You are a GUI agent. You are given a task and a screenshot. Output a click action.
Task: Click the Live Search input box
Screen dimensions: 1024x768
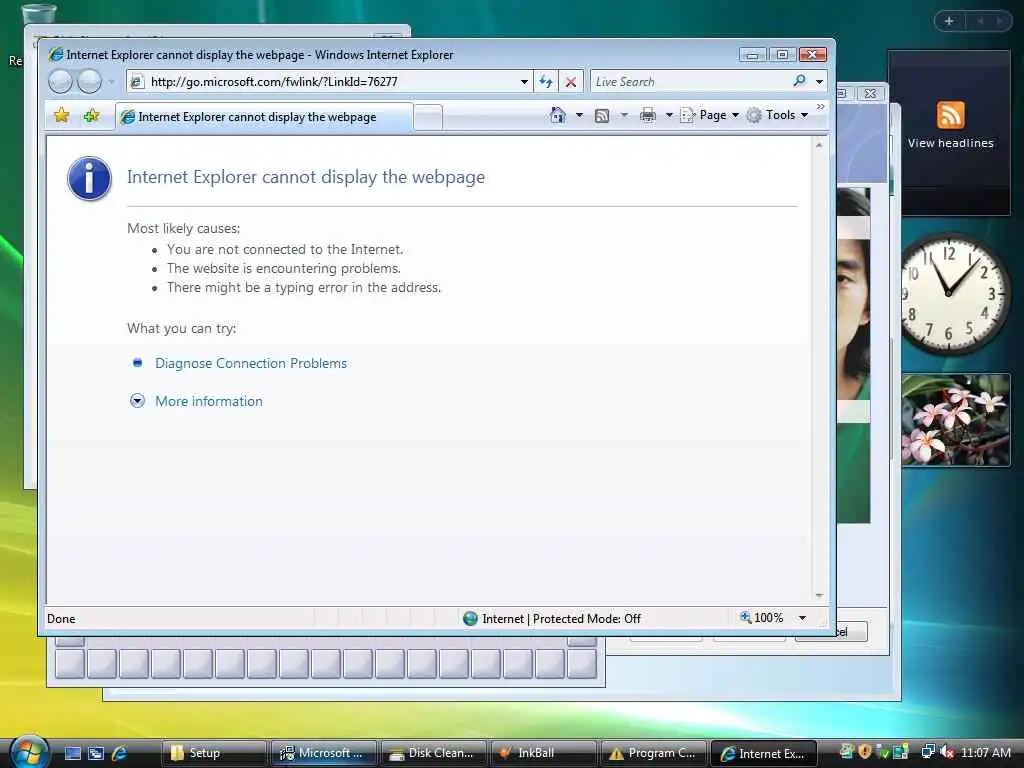689,82
